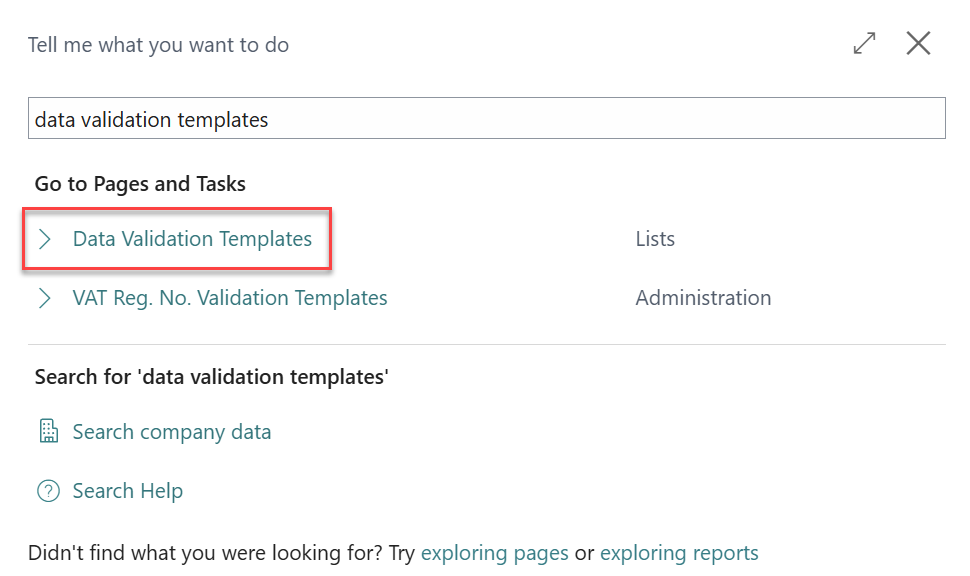Screen dimensions: 970x576
Task: Click the Administration category label
Action: 703,297
